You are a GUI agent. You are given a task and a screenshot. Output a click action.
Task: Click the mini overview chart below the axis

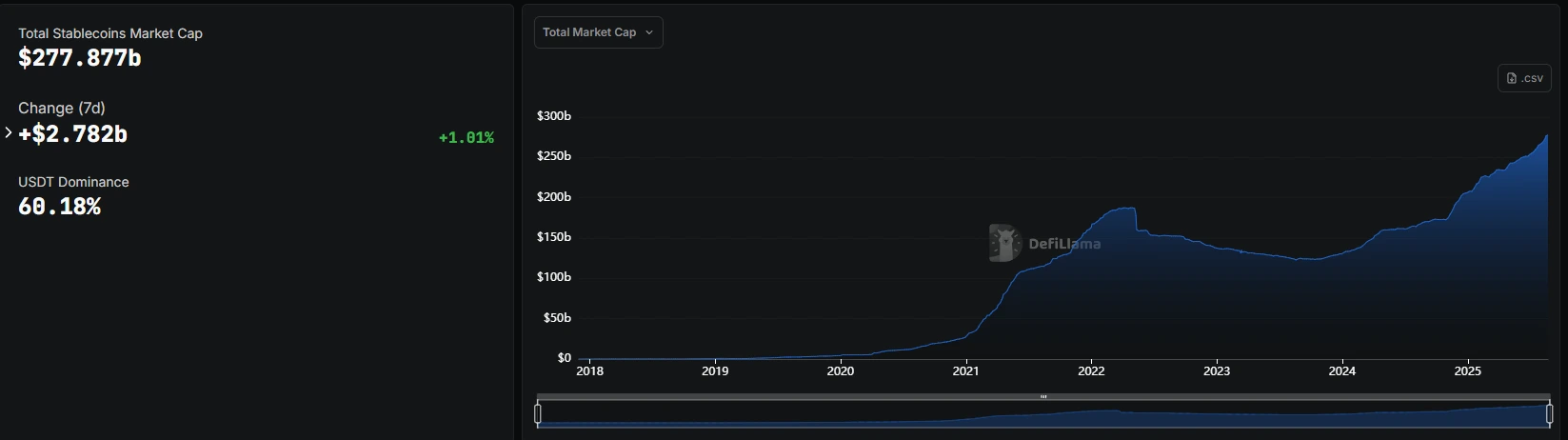coord(1043,413)
